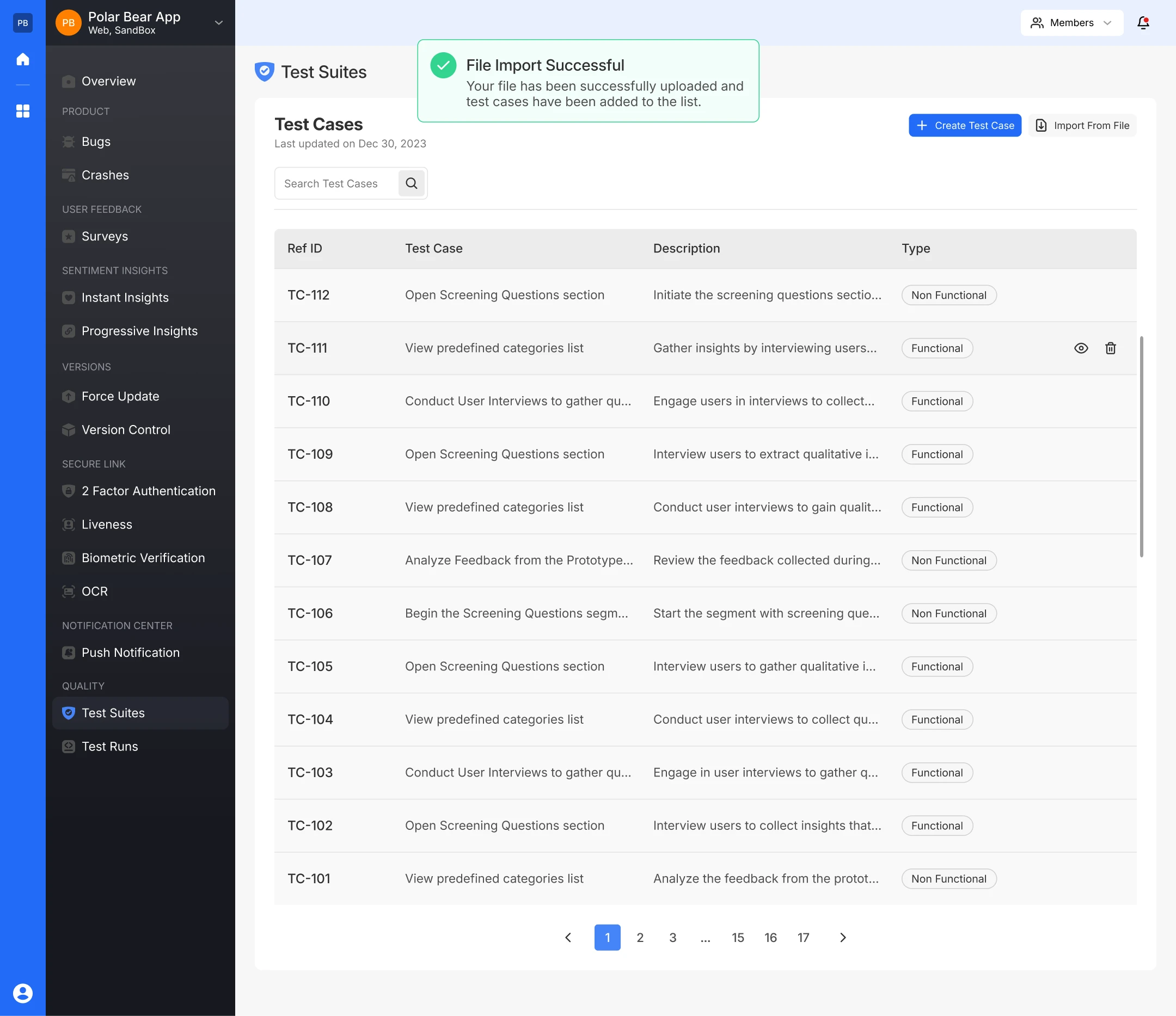Go to page 16
The image size is (1176, 1016).
pyautogui.click(x=771, y=938)
